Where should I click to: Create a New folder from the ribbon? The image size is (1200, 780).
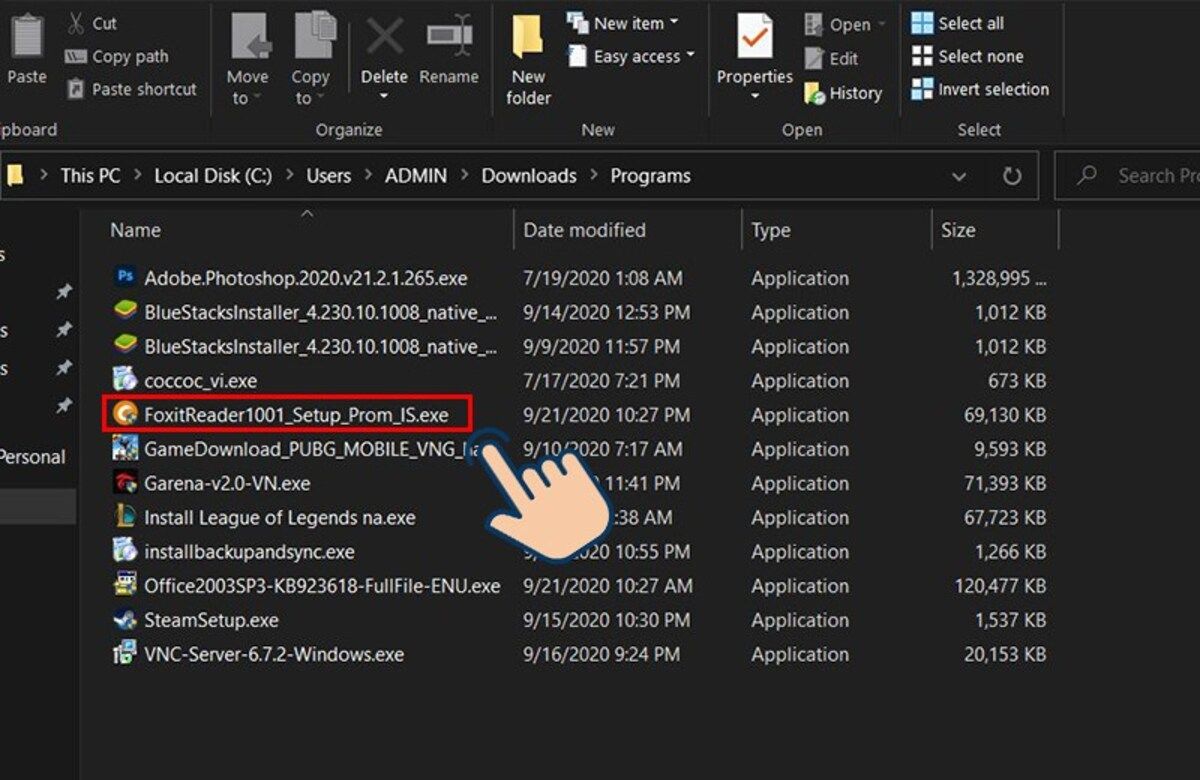pyautogui.click(x=528, y=62)
